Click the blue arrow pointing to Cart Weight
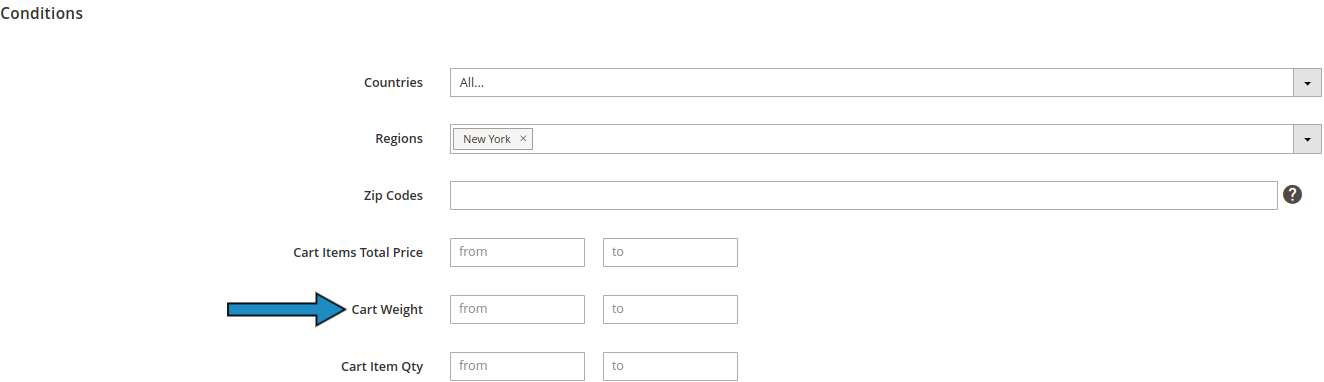1324x382 pixels. coord(287,309)
